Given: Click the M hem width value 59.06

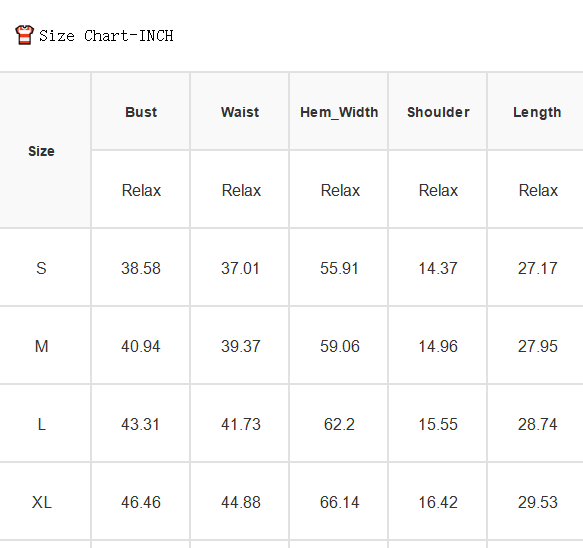Looking at the screenshot, I should pyautogui.click(x=340, y=346).
